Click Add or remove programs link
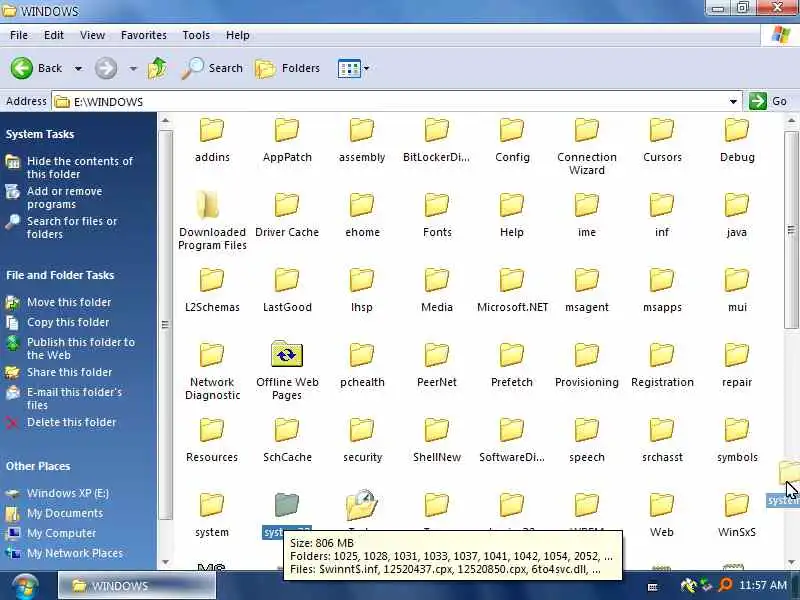The width and height of the screenshot is (800, 600). pyautogui.click(x=64, y=197)
